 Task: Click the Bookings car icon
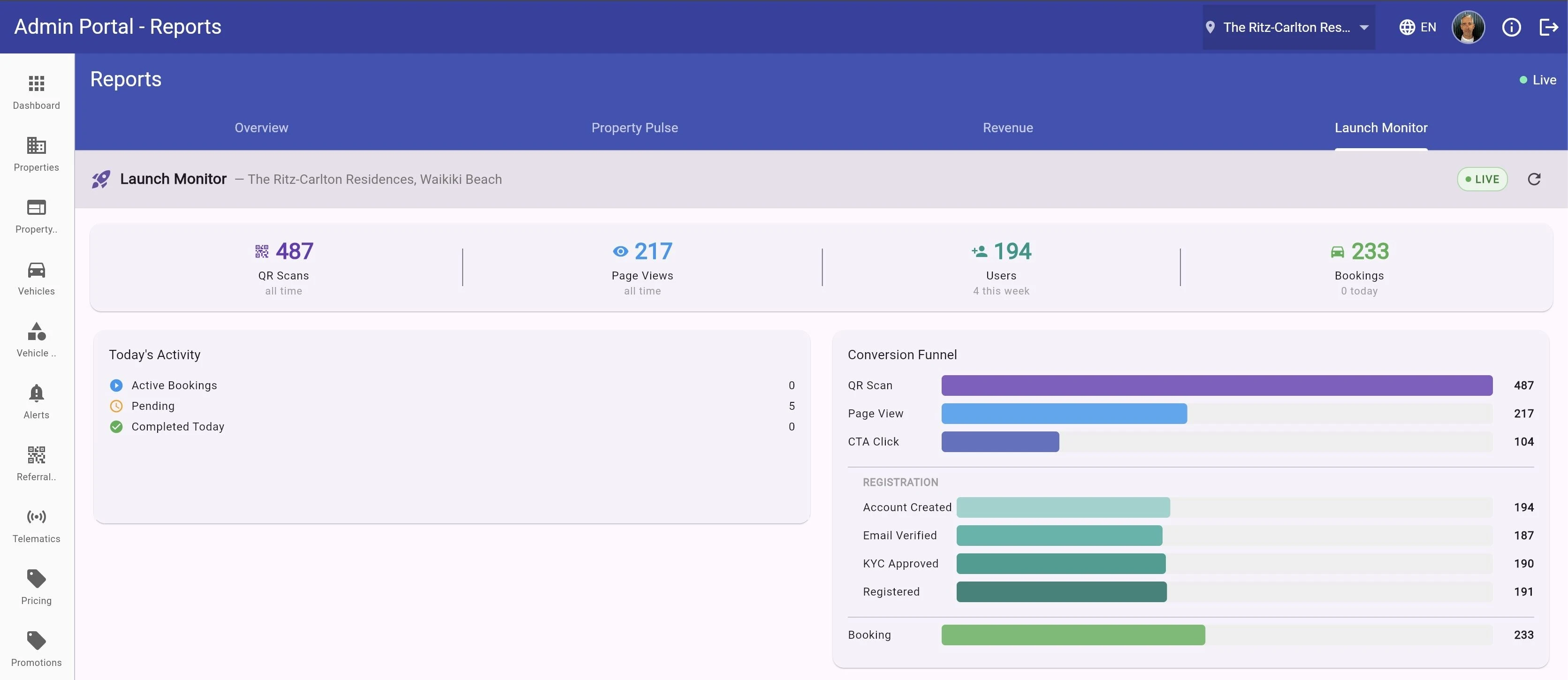1337,251
